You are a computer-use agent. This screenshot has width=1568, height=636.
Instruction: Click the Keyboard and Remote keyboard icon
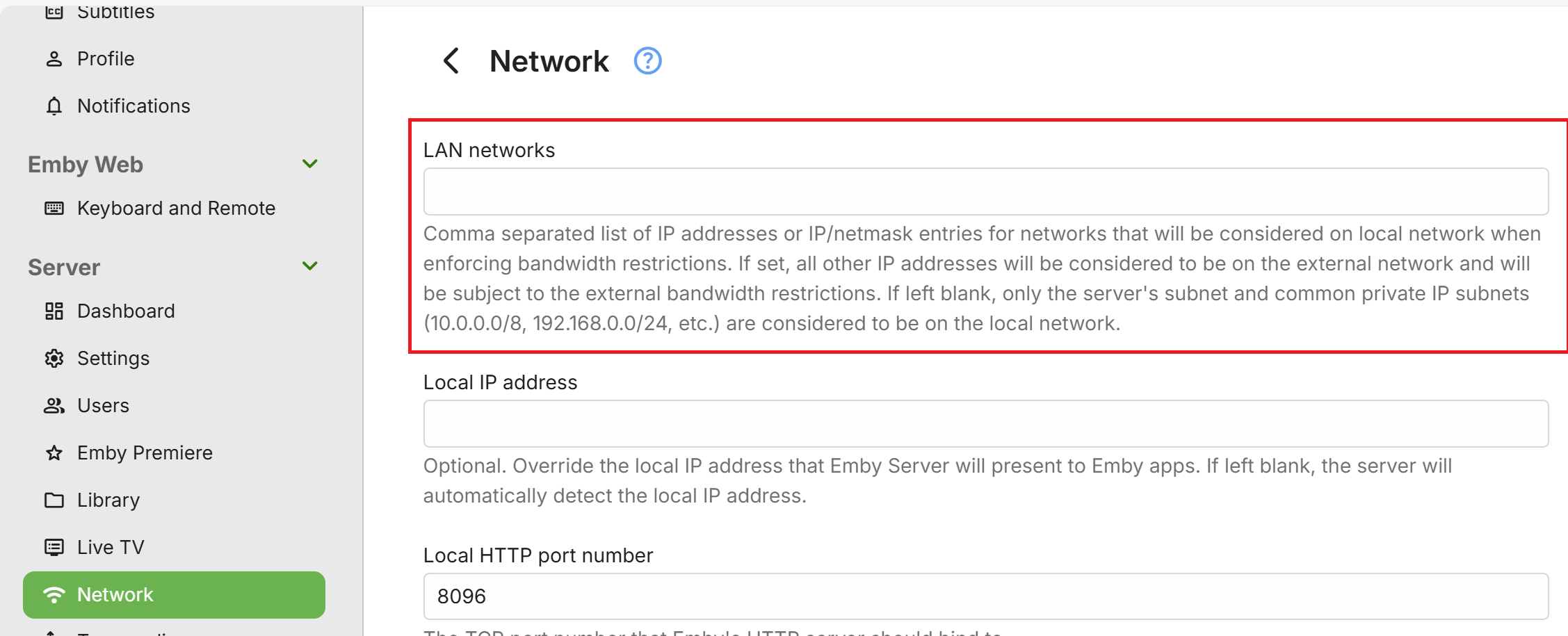(x=54, y=209)
